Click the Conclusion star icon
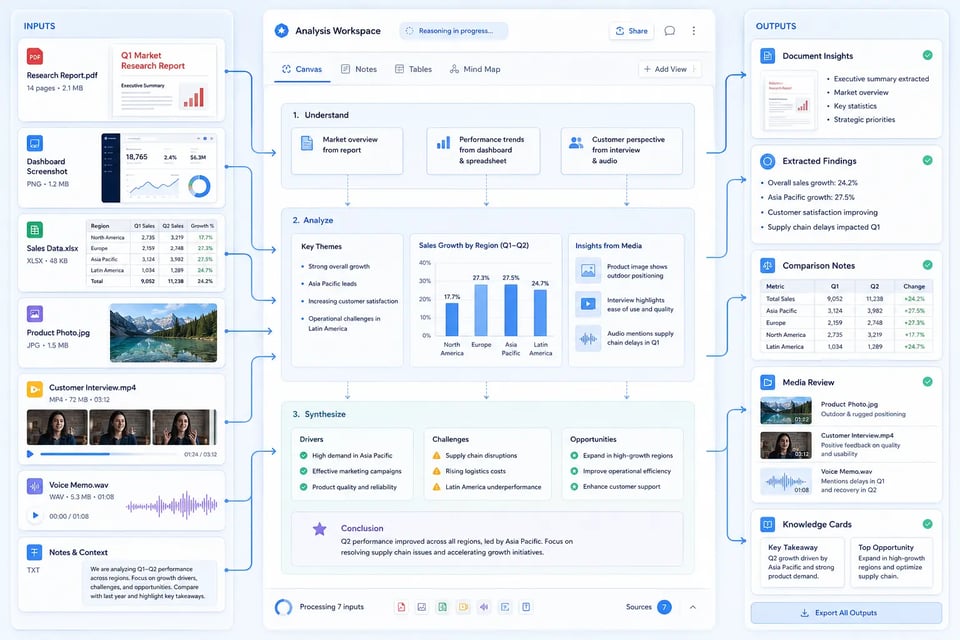Viewport: 960px width, 640px height. [x=320, y=529]
